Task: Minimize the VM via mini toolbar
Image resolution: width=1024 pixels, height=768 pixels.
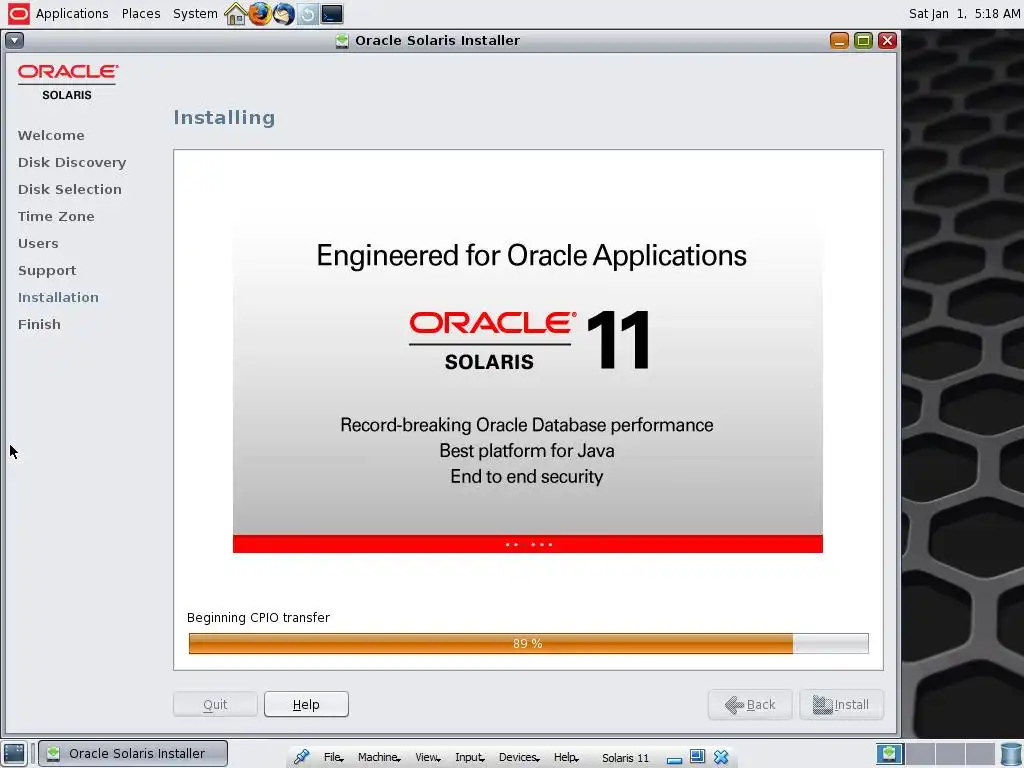Action: (x=675, y=758)
